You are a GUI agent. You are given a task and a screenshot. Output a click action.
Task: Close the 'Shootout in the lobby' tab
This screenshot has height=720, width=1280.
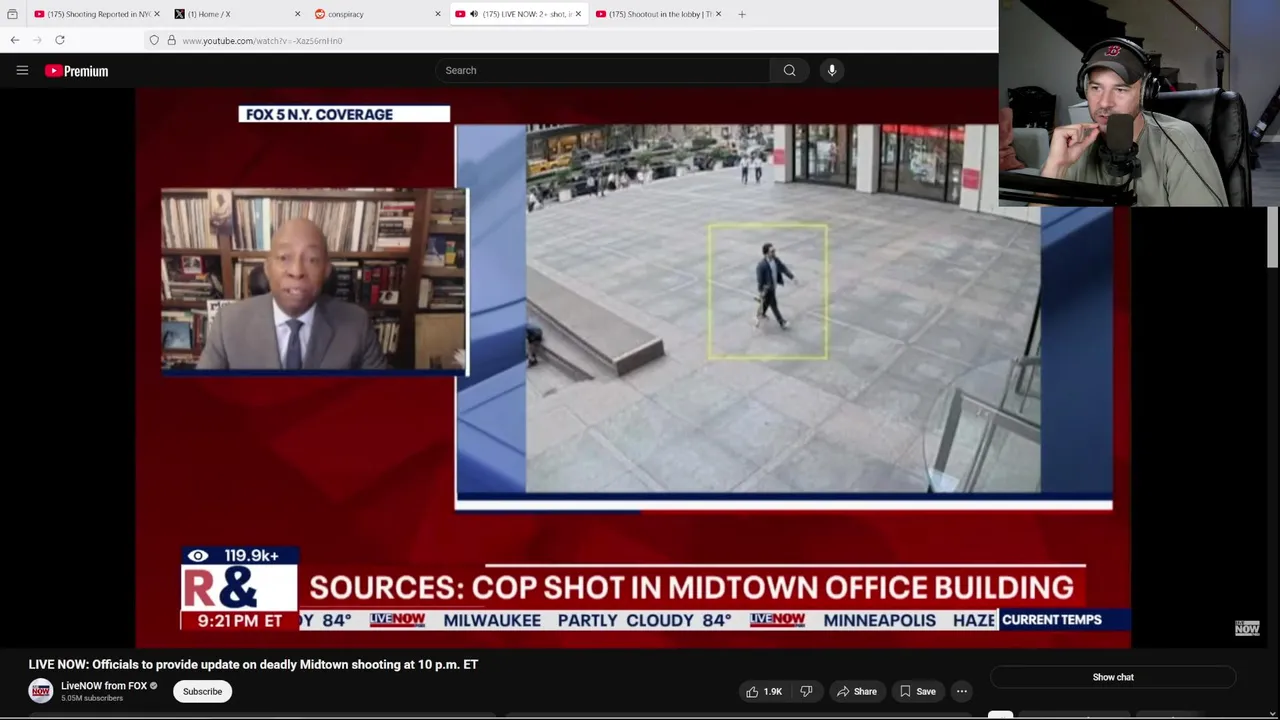tap(717, 14)
